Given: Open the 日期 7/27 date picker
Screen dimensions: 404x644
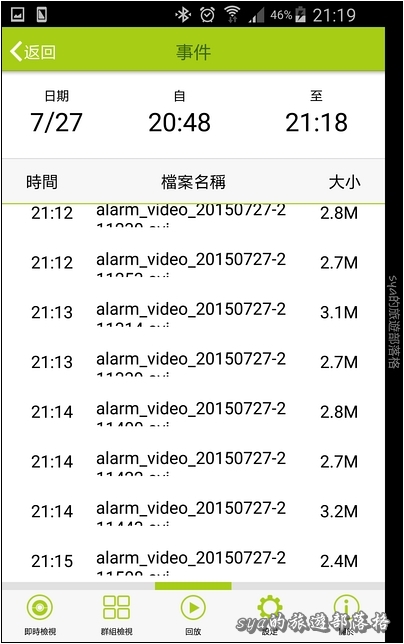Looking at the screenshot, I should coord(56,113).
